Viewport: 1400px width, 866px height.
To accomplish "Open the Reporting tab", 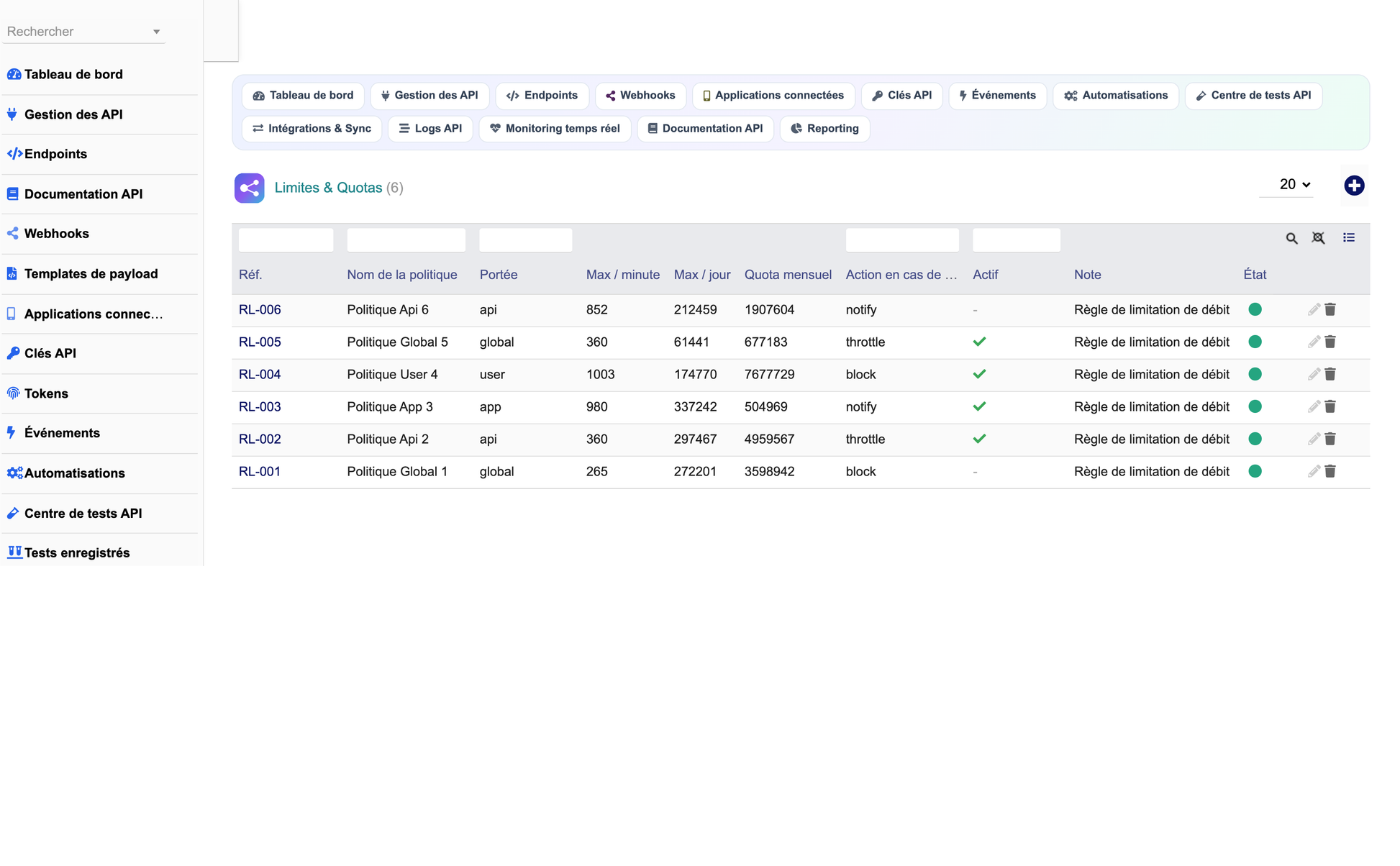I will point(824,129).
